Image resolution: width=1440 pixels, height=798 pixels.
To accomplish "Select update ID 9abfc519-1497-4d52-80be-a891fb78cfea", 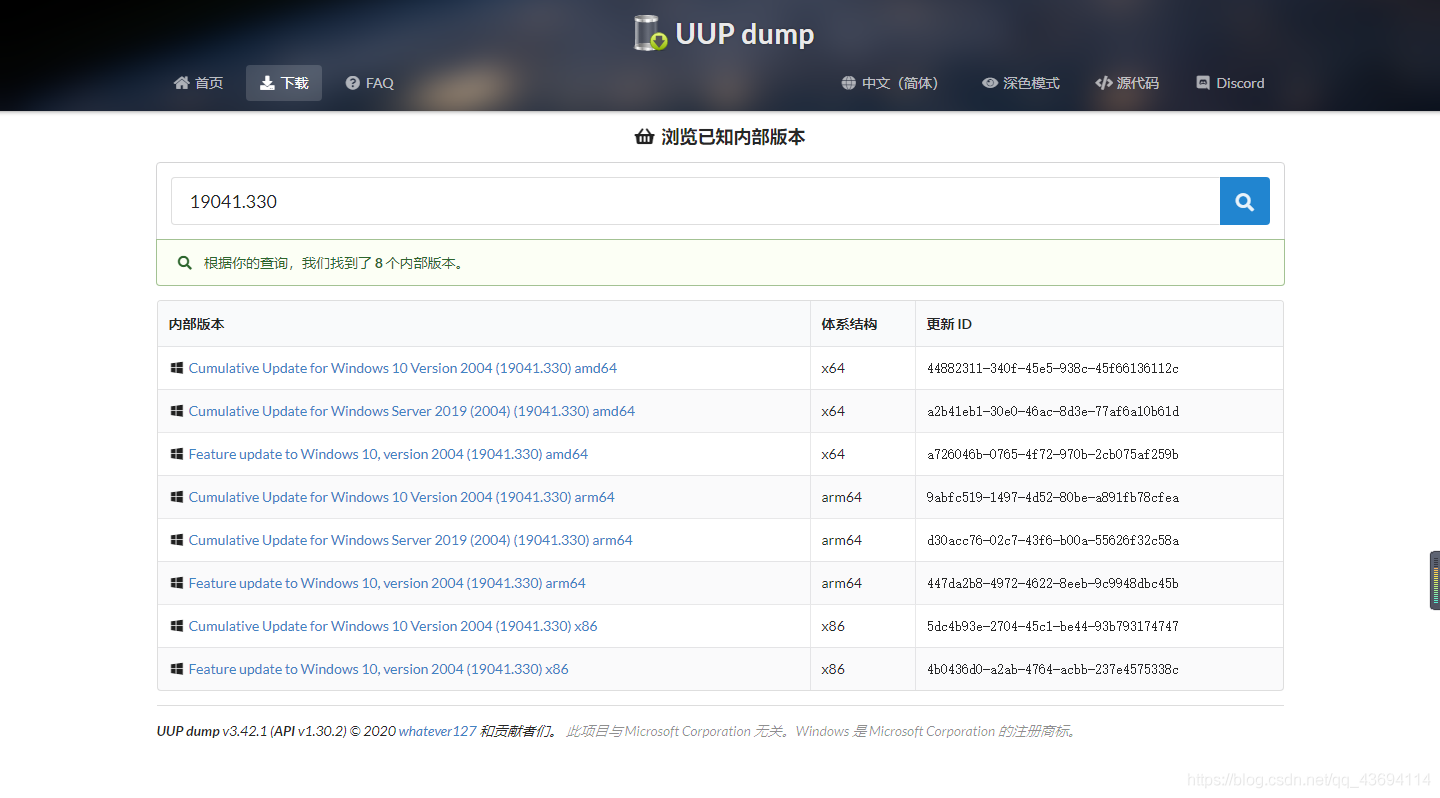I will [1053, 497].
